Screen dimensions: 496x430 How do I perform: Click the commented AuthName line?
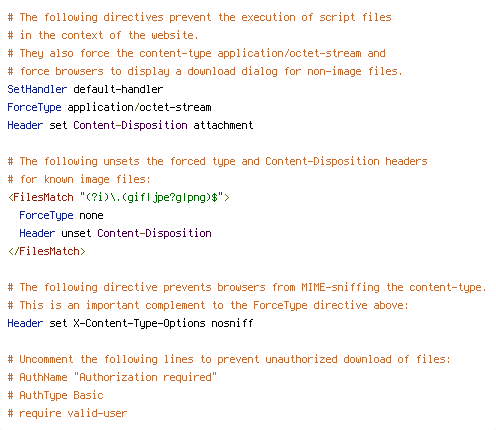(x=112, y=377)
